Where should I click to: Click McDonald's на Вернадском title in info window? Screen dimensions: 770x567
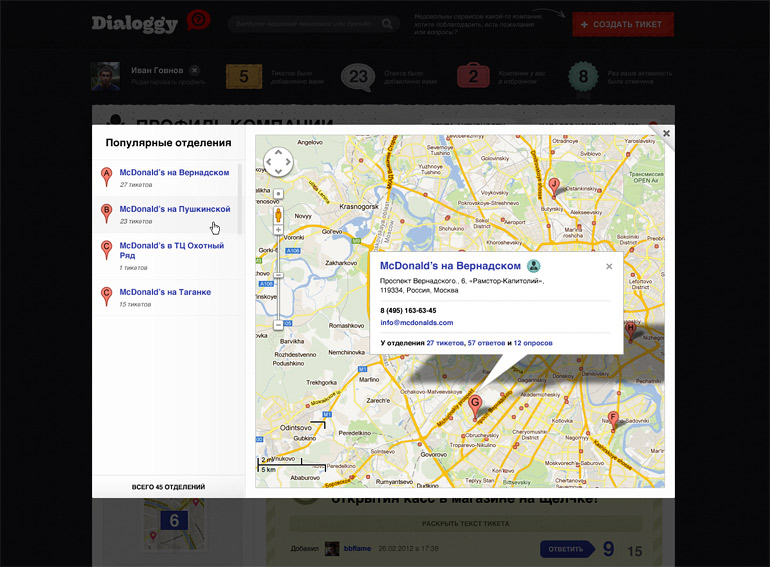coord(450,266)
